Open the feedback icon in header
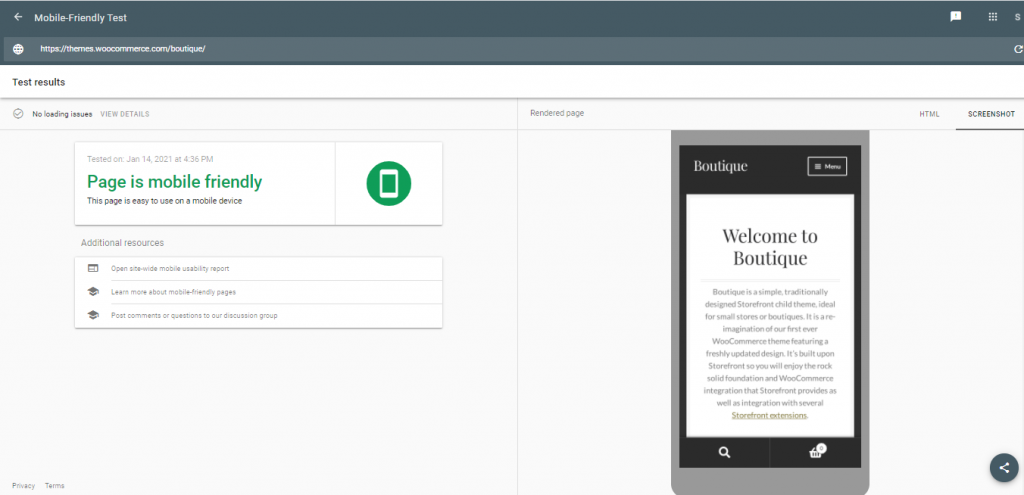1024x495 pixels. [x=955, y=17]
